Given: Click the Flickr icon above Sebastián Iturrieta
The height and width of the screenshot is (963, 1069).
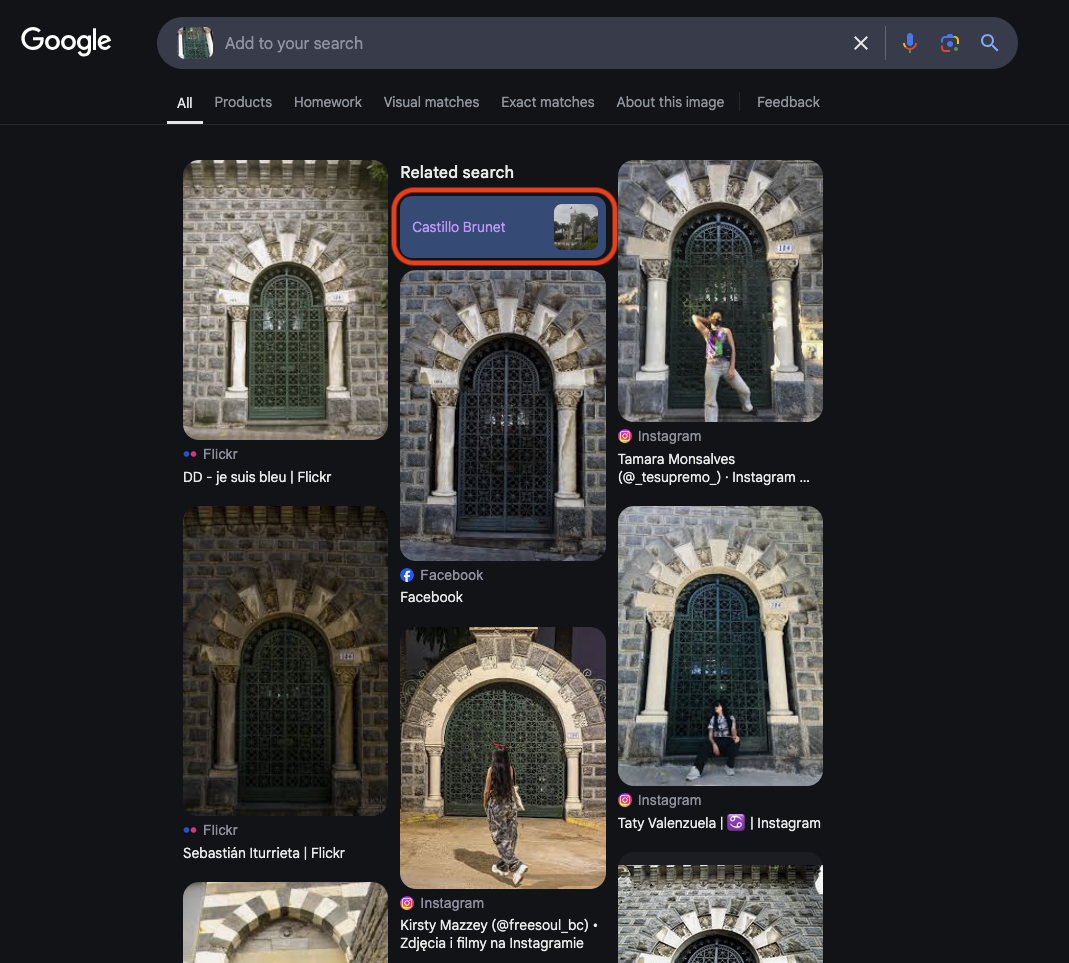Looking at the screenshot, I should pyautogui.click(x=190, y=830).
